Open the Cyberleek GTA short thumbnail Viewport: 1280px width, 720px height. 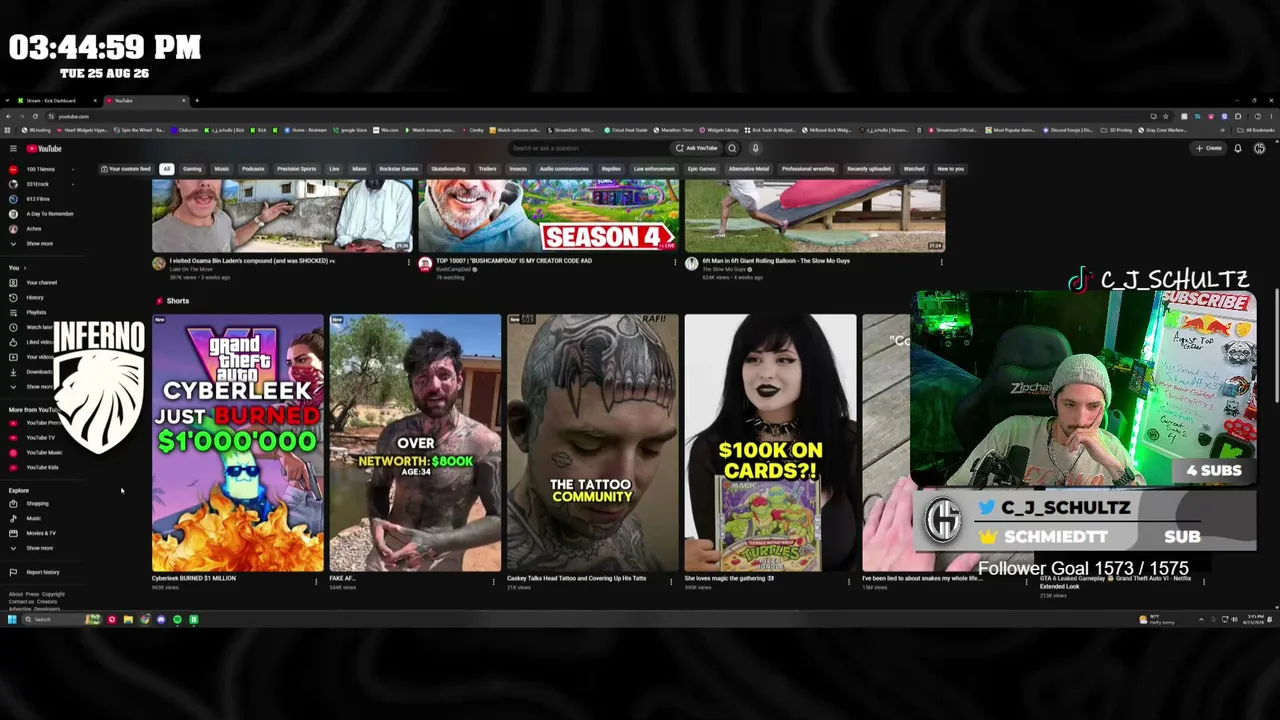238,443
